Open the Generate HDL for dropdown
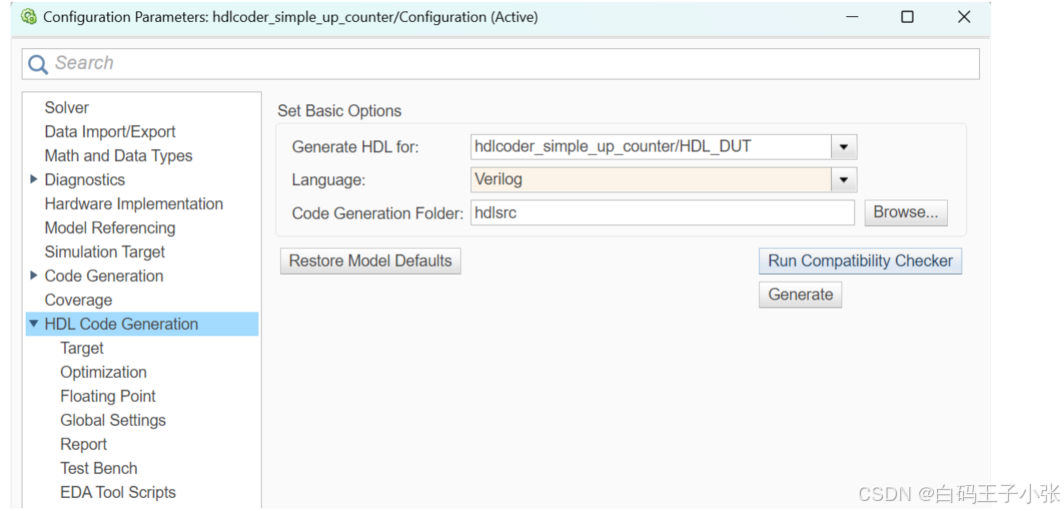 [844, 147]
